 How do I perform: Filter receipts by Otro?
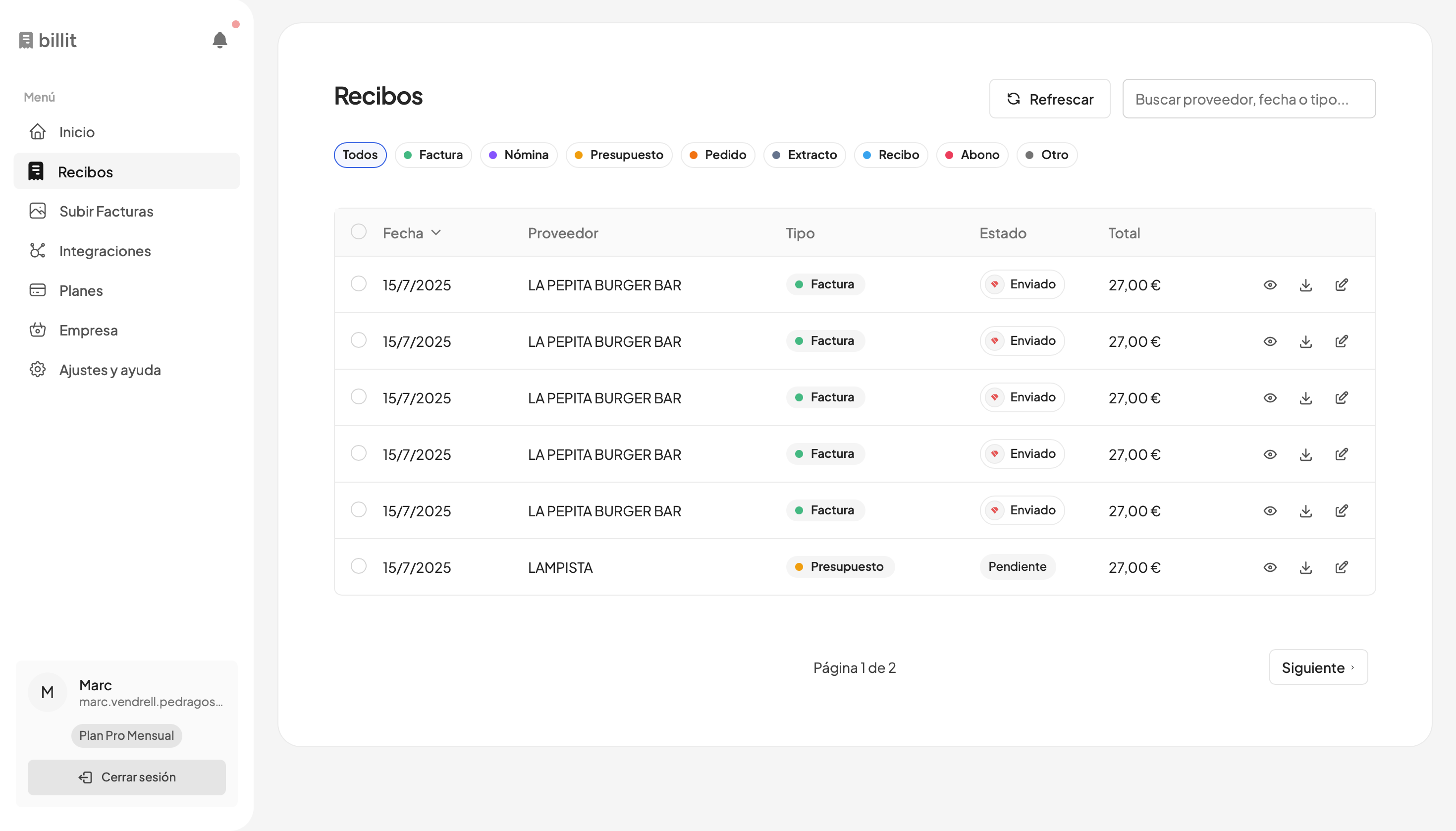[x=1047, y=155]
